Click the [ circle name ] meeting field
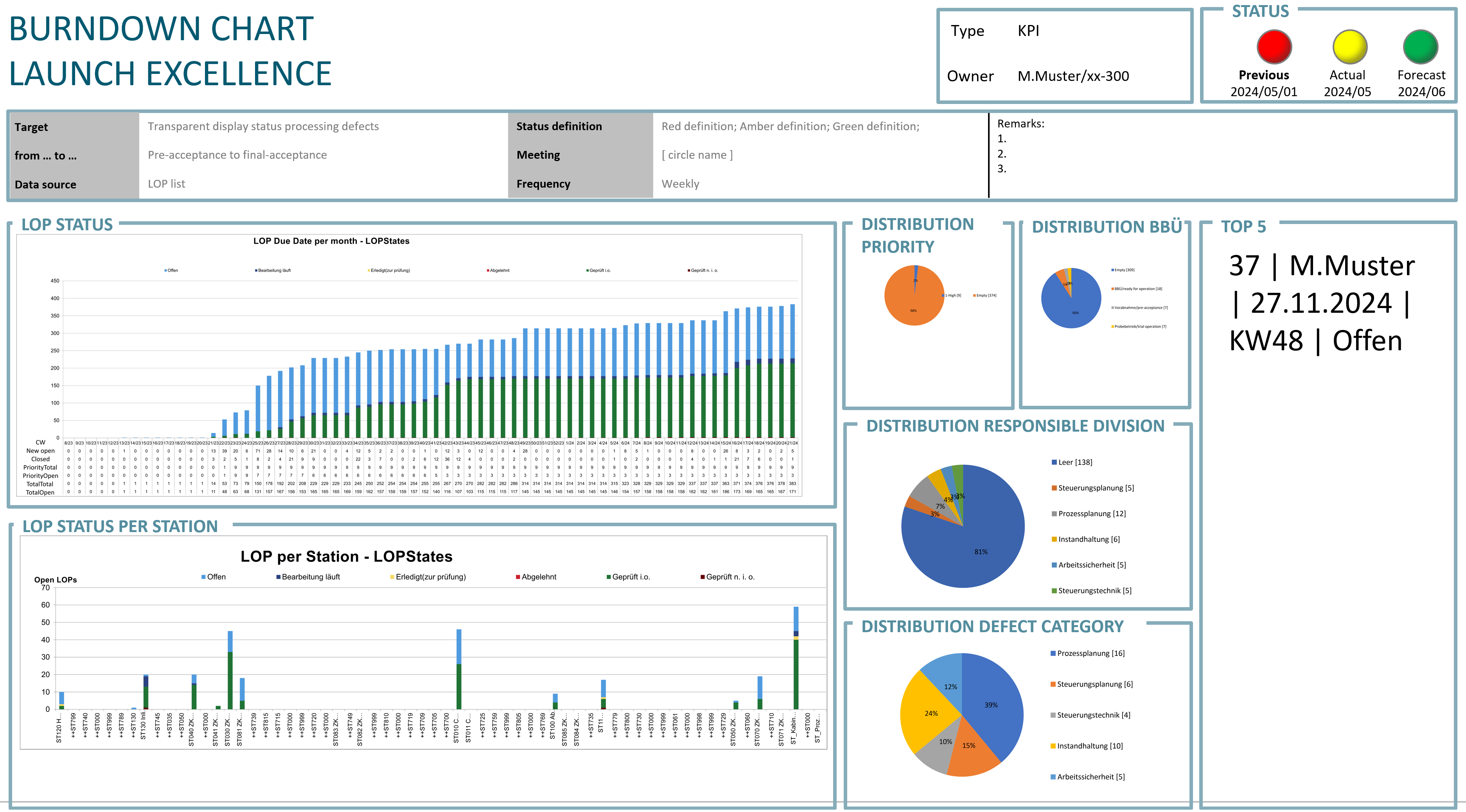The width and height of the screenshot is (1466, 812). tap(697, 155)
